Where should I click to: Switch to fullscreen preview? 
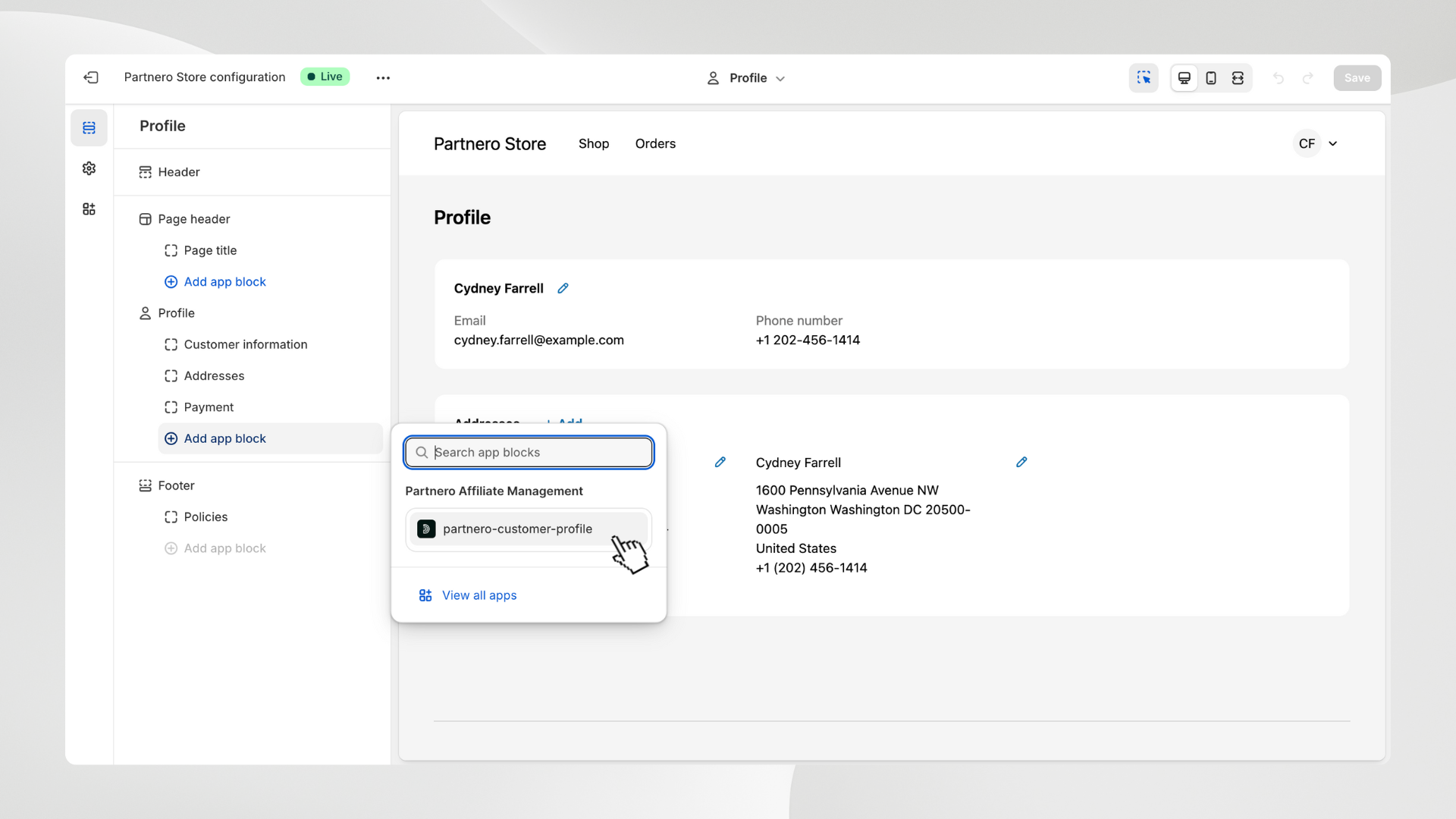[x=1238, y=77]
